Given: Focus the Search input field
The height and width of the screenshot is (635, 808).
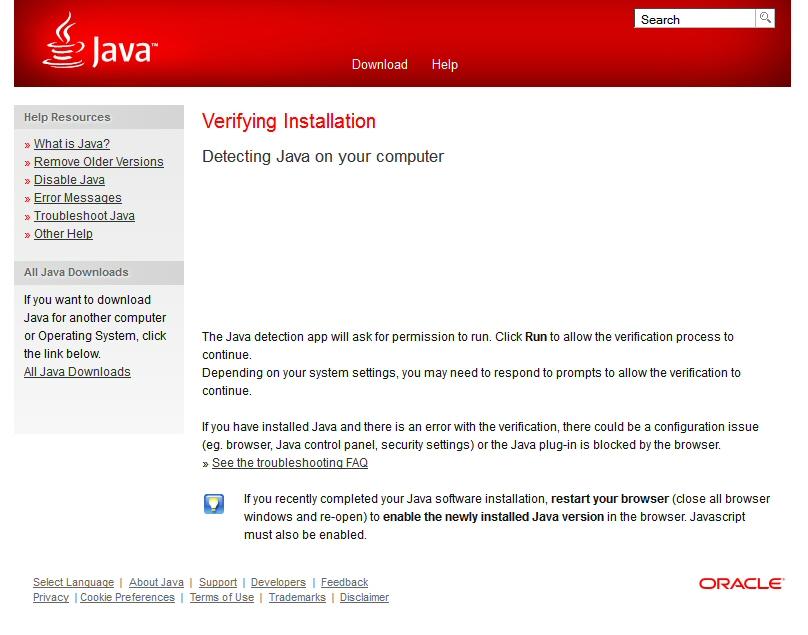Looking at the screenshot, I should click(695, 19).
